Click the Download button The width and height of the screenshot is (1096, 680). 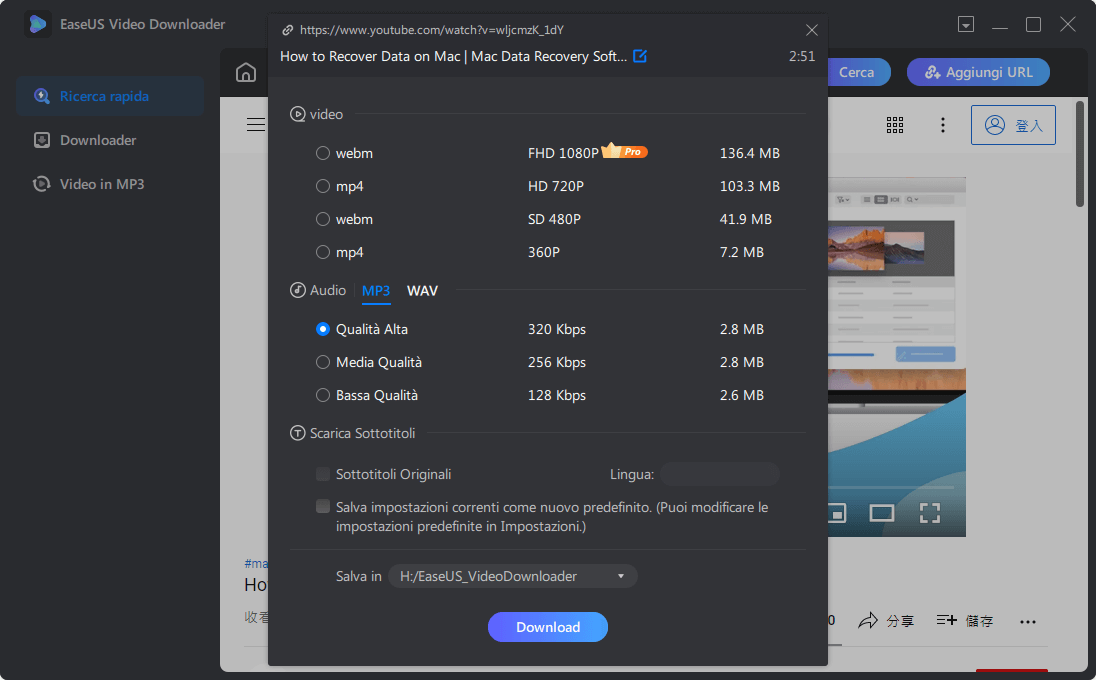[x=547, y=627]
